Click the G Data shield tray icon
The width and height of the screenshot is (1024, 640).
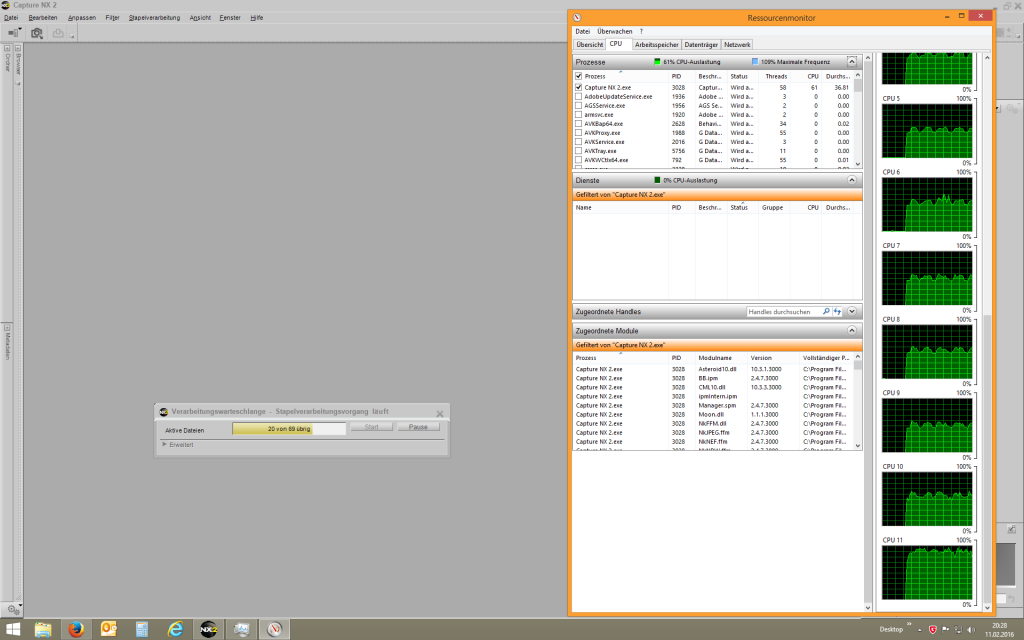pos(933,630)
